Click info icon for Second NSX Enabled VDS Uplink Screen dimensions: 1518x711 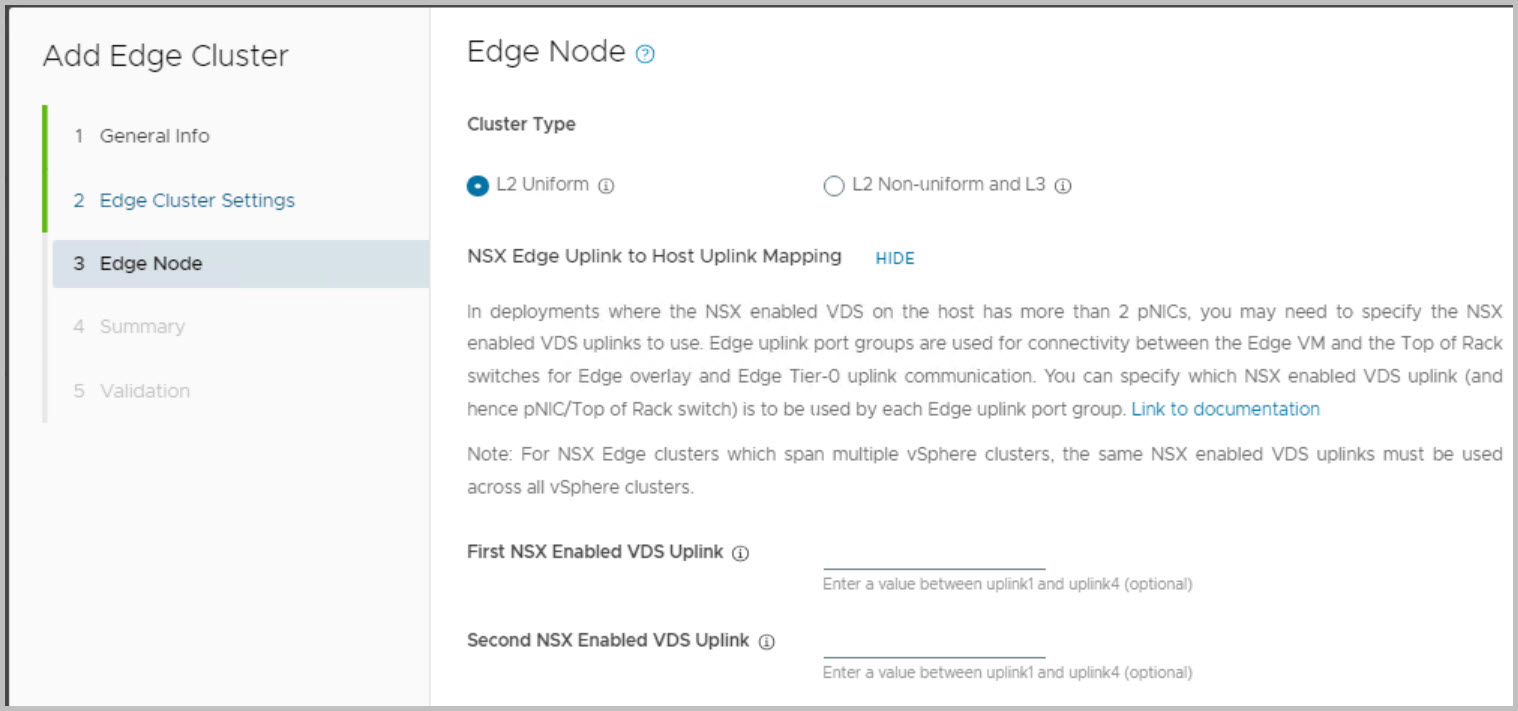767,642
